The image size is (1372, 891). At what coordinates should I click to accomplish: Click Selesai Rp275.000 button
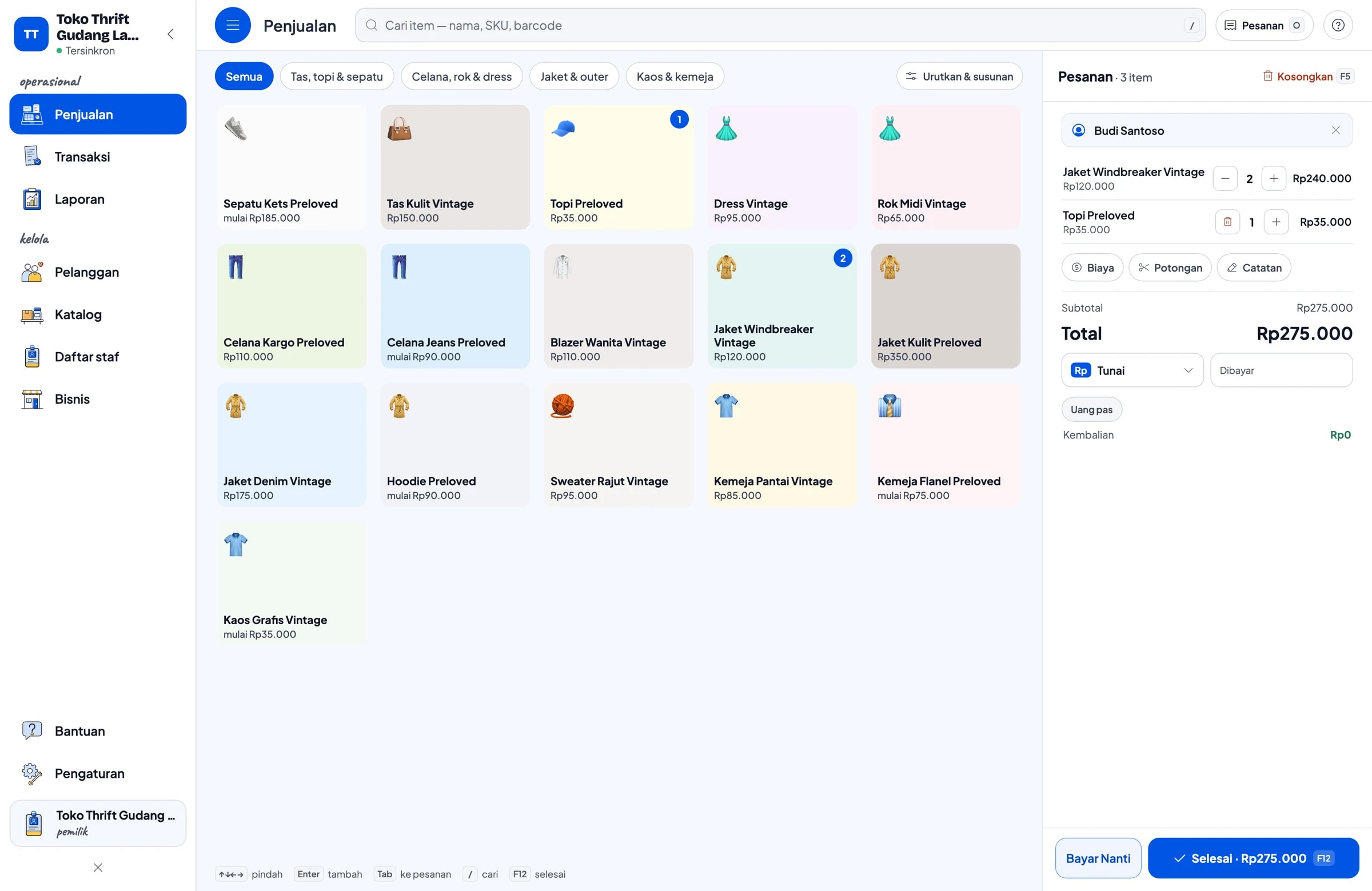pos(1253,858)
